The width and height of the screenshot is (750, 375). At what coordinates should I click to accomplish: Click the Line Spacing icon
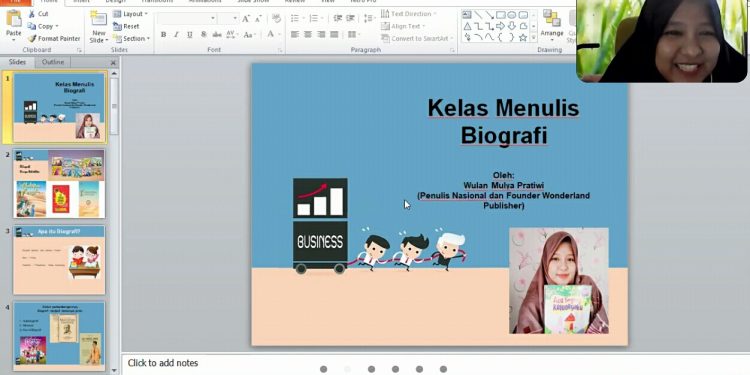point(369,19)
